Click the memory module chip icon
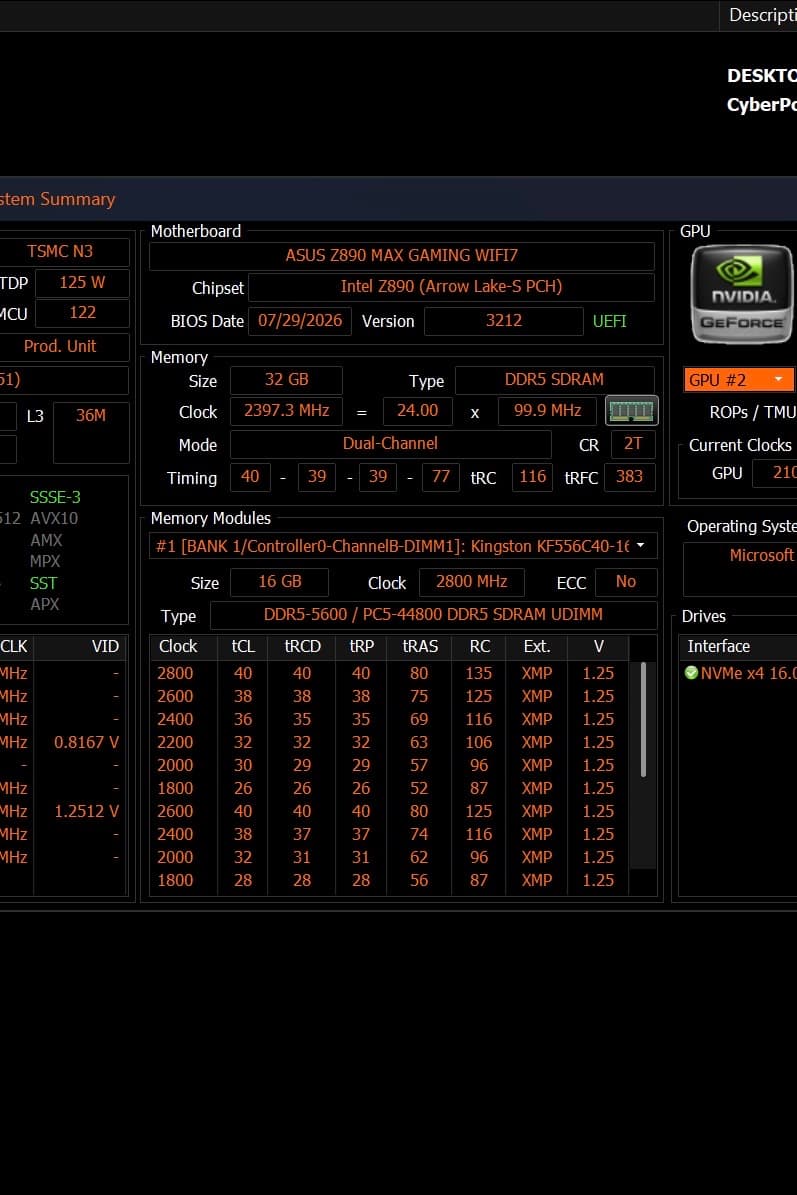Viewport: 797px width, 1195px height. 632,411
